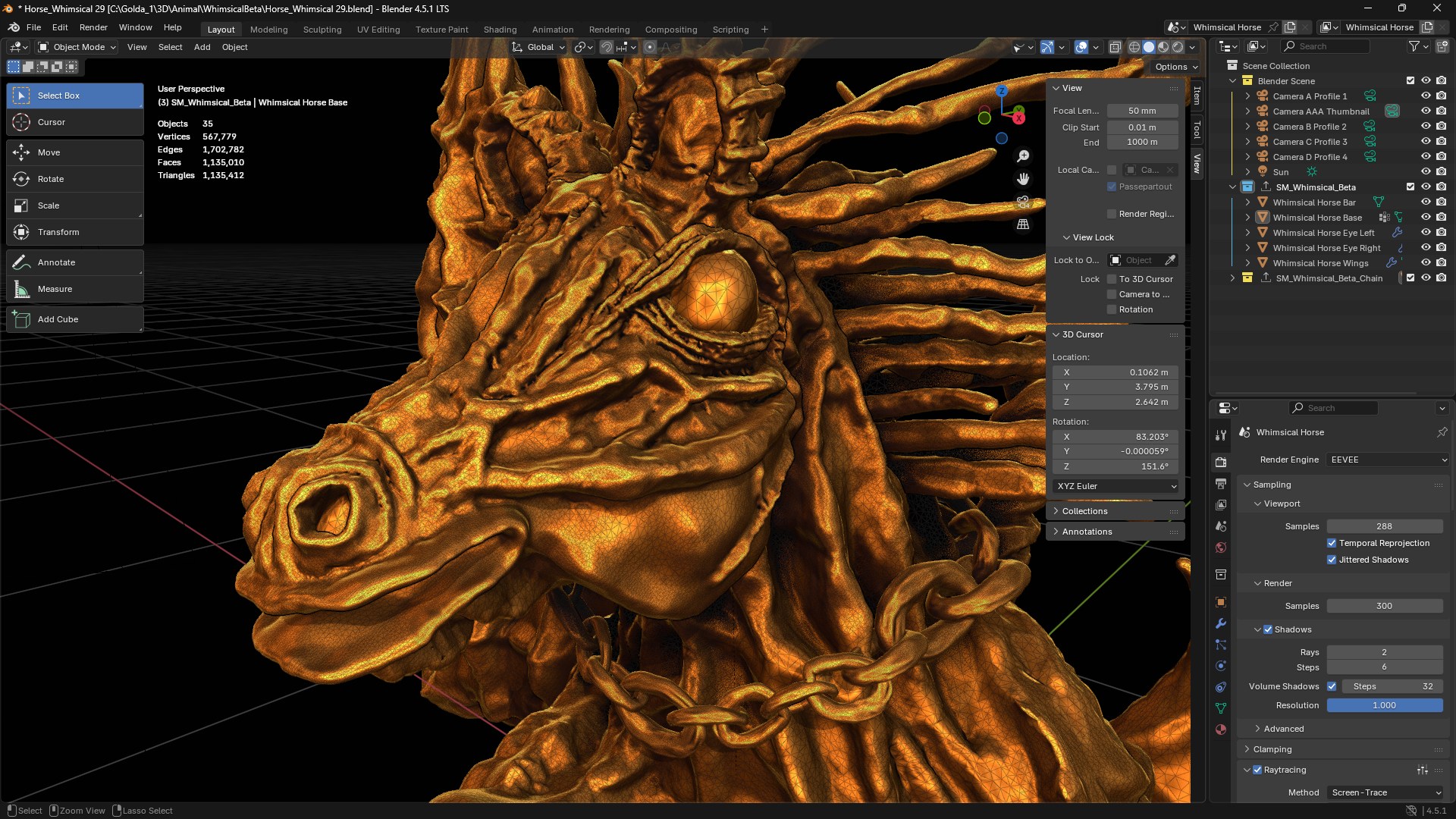Open the Material properties tab icon
The image size is (1456, 819).
[x=1221, y=730]
